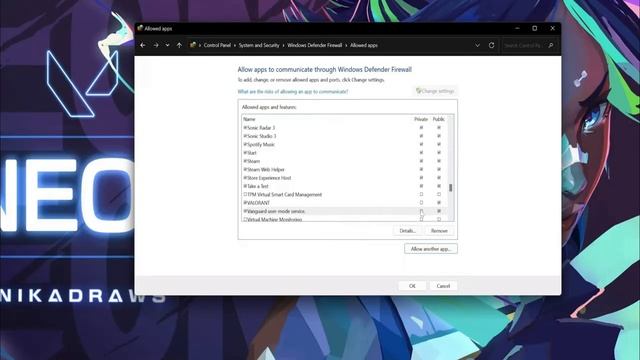This screenshot has width=640, height=360.
Task: Open the Control Panel breadcrumb
Action: coord(217,45)
